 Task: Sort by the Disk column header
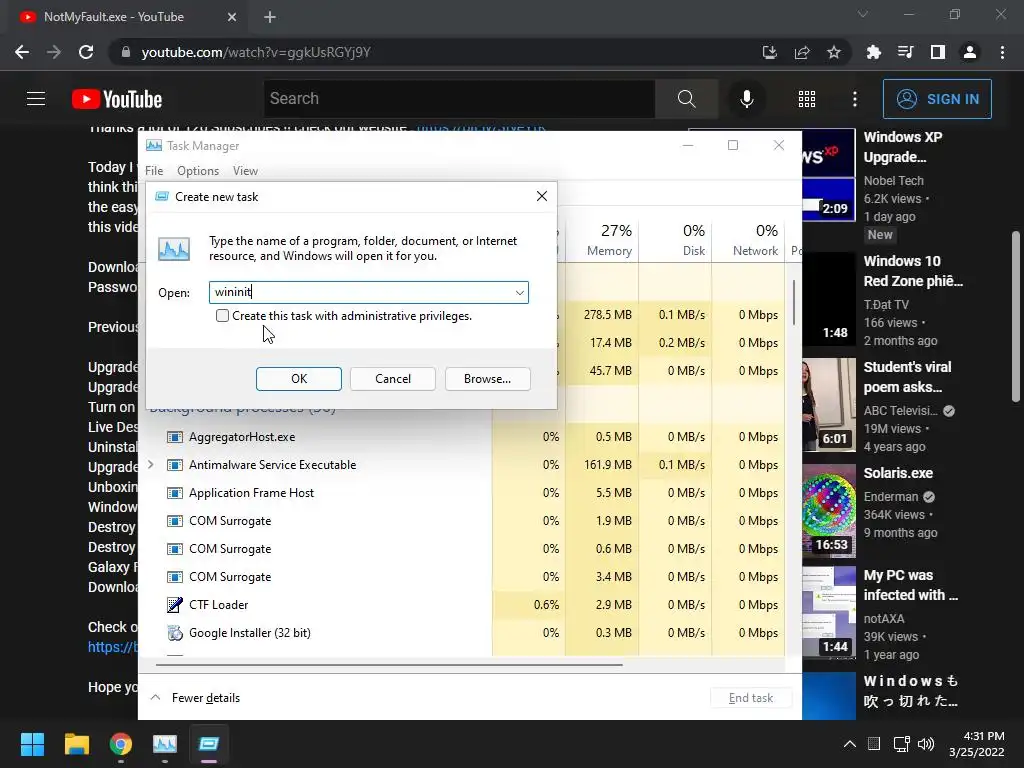pyautogui.click(x=676, y=240)
